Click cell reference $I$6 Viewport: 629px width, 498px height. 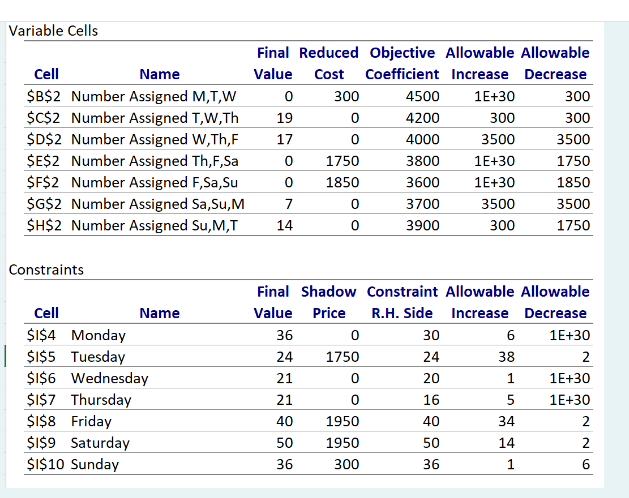tap(41, 378)
